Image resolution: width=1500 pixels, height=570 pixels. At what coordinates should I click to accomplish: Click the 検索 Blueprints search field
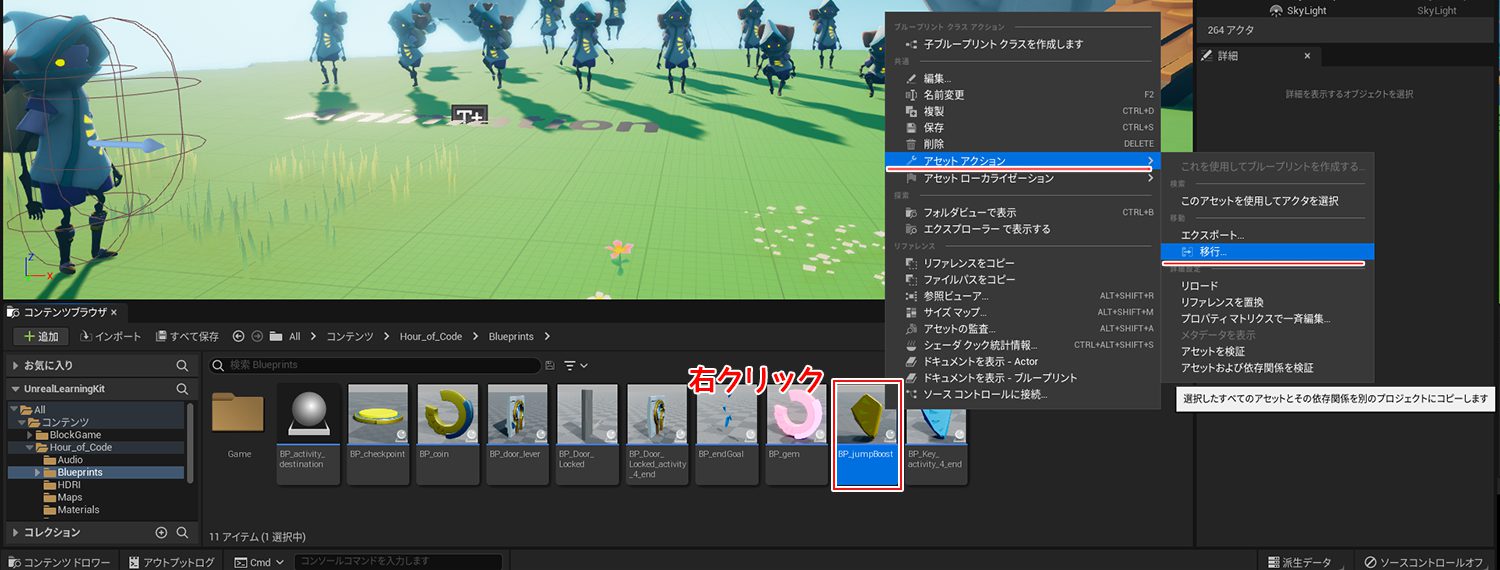point(380,366)
